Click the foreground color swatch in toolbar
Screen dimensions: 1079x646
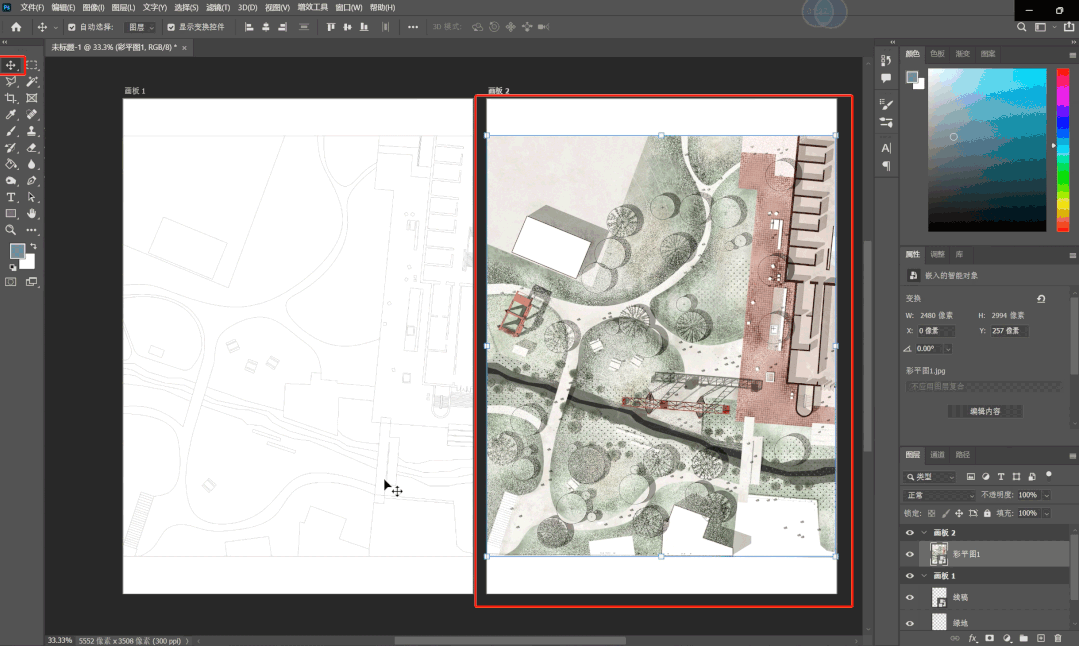coord(17,251)
